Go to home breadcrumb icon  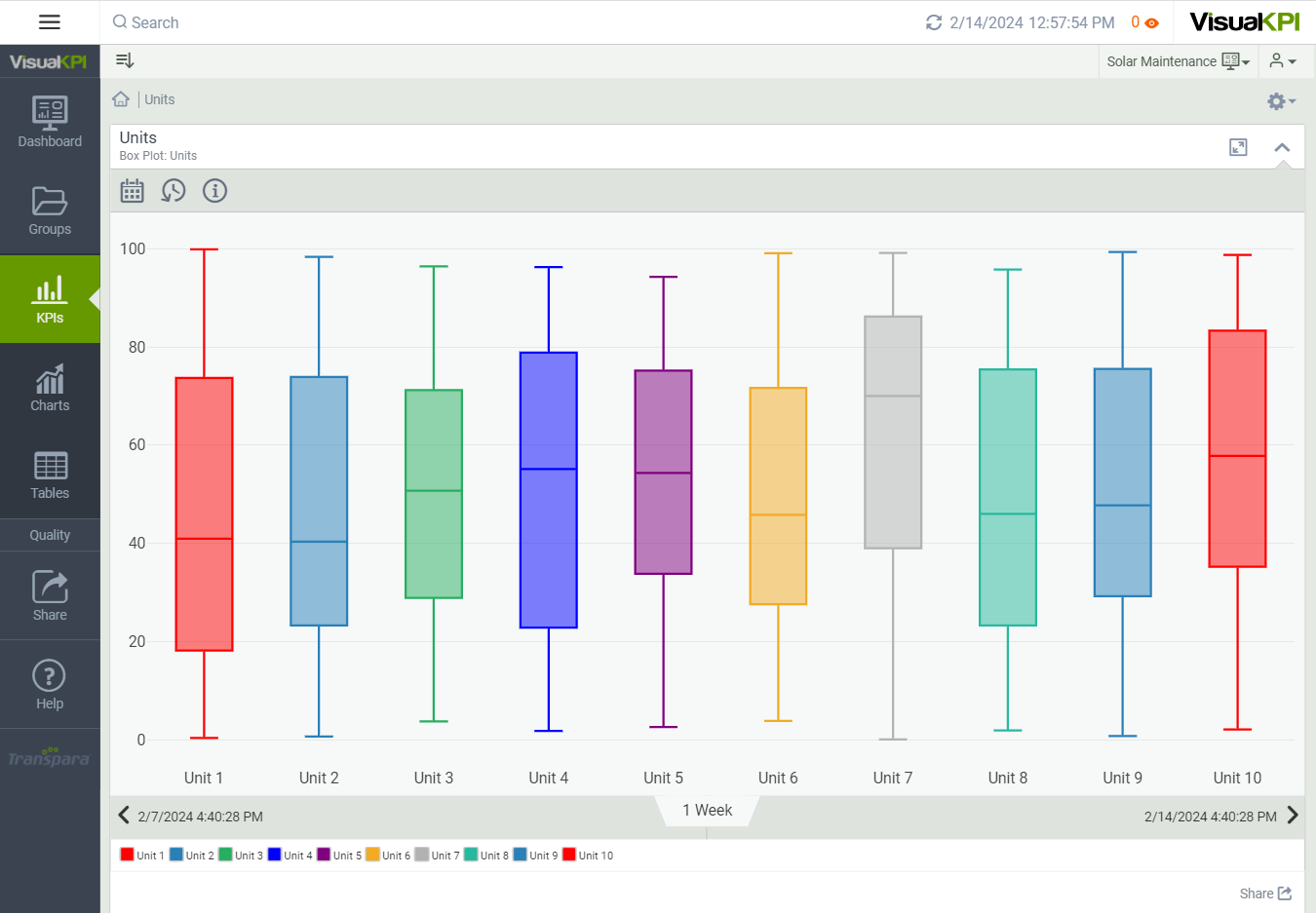pos(121,99)
